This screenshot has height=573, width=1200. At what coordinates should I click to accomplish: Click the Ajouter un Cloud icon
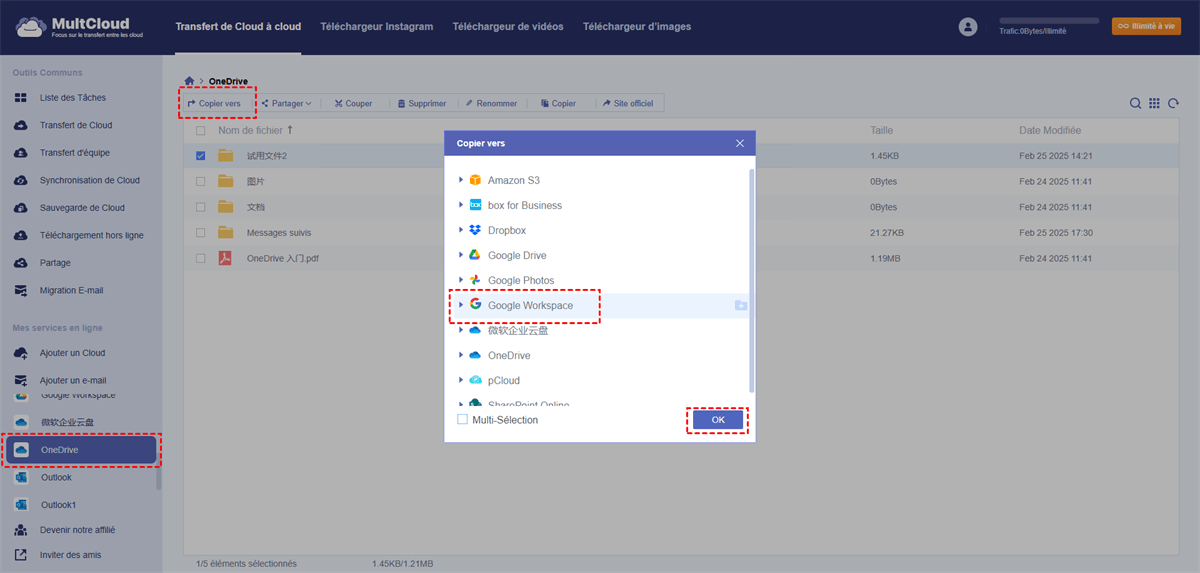point(21,353)
